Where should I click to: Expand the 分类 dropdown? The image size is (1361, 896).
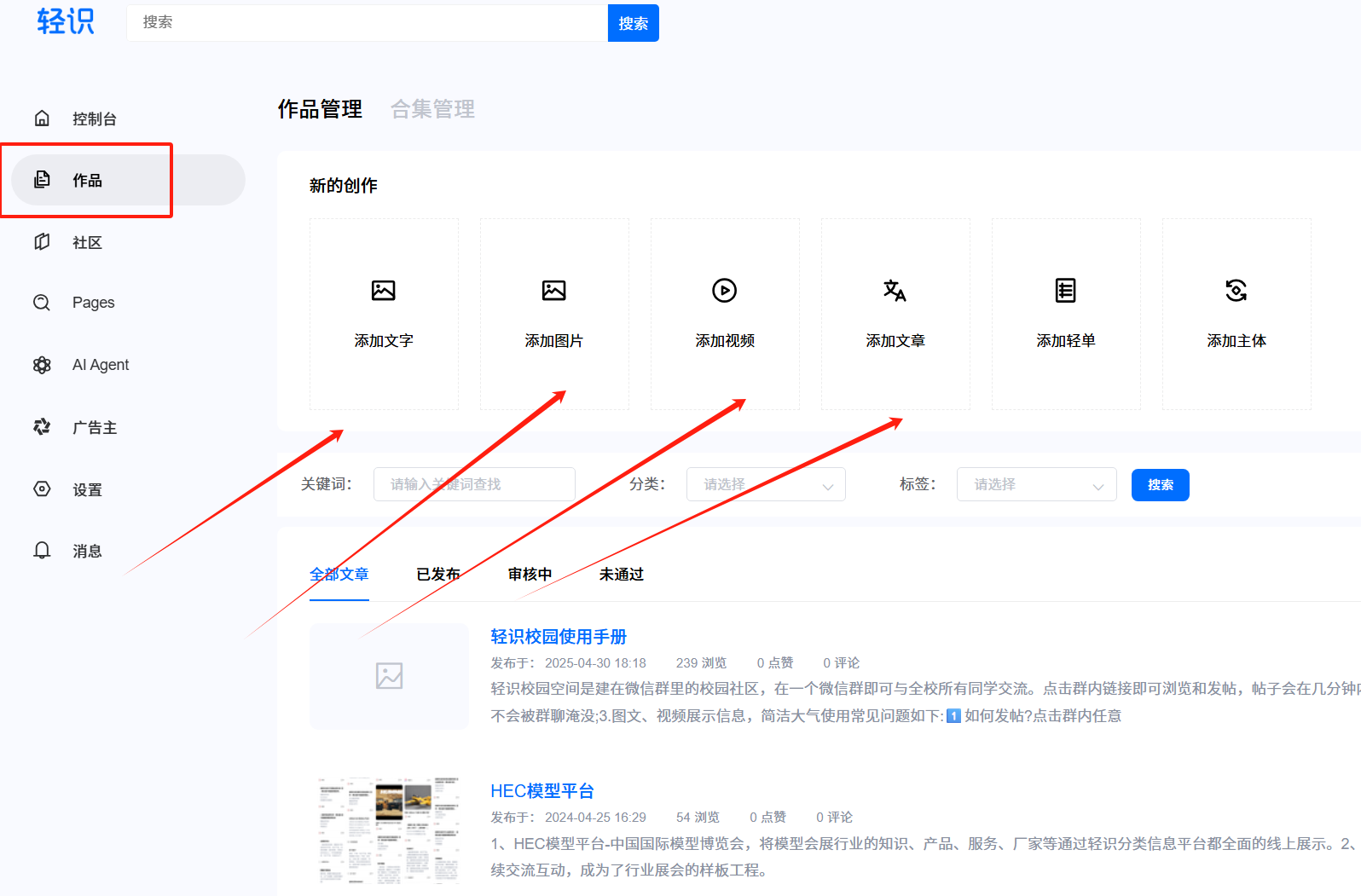765,484
